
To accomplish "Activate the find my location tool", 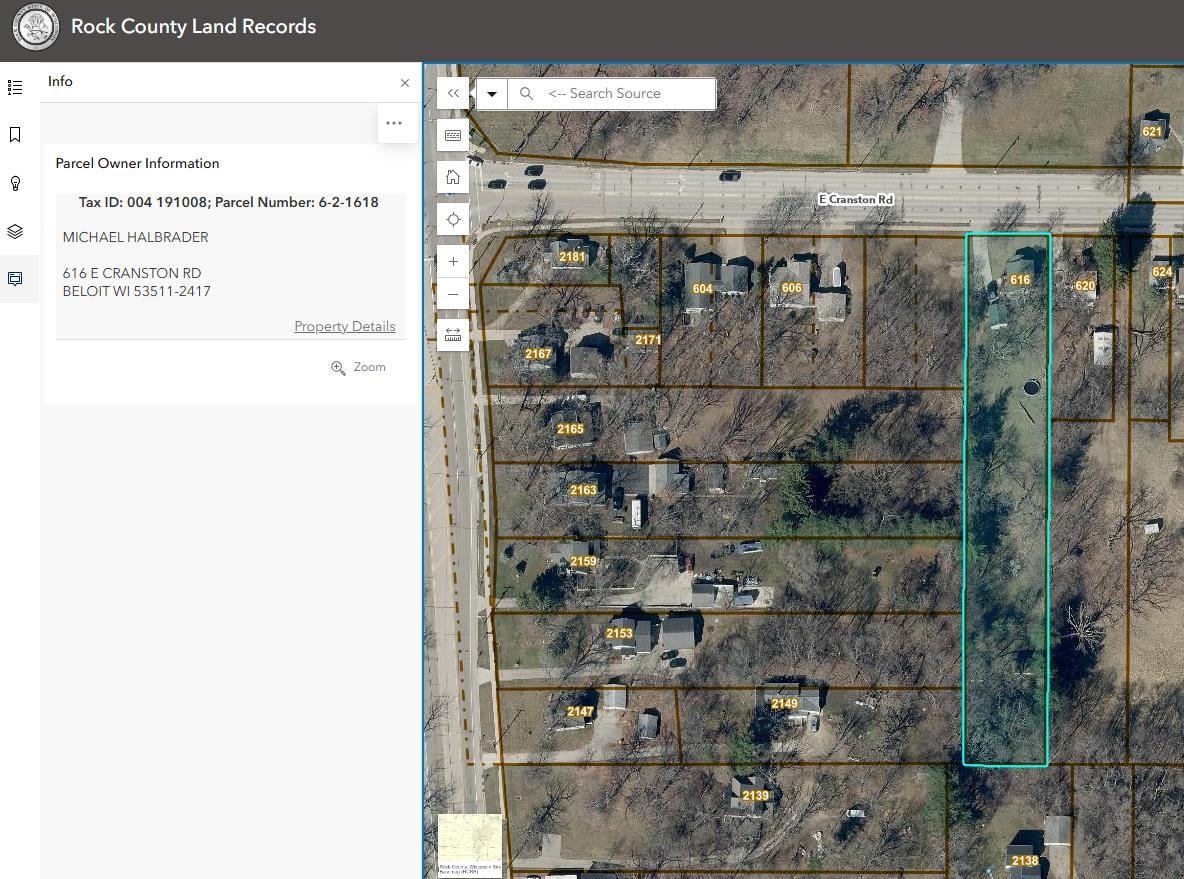I will tap(453, 220).
